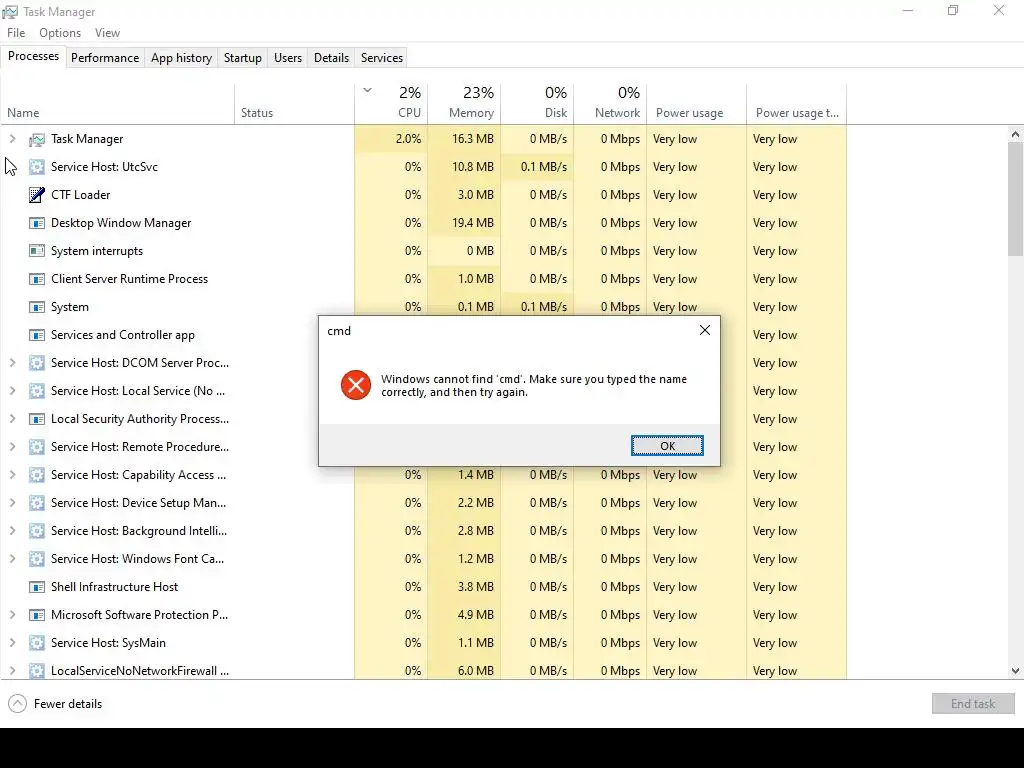Sort processes by Memory column
Viewport: 1024px width, 768px height.
coord(464,103)
